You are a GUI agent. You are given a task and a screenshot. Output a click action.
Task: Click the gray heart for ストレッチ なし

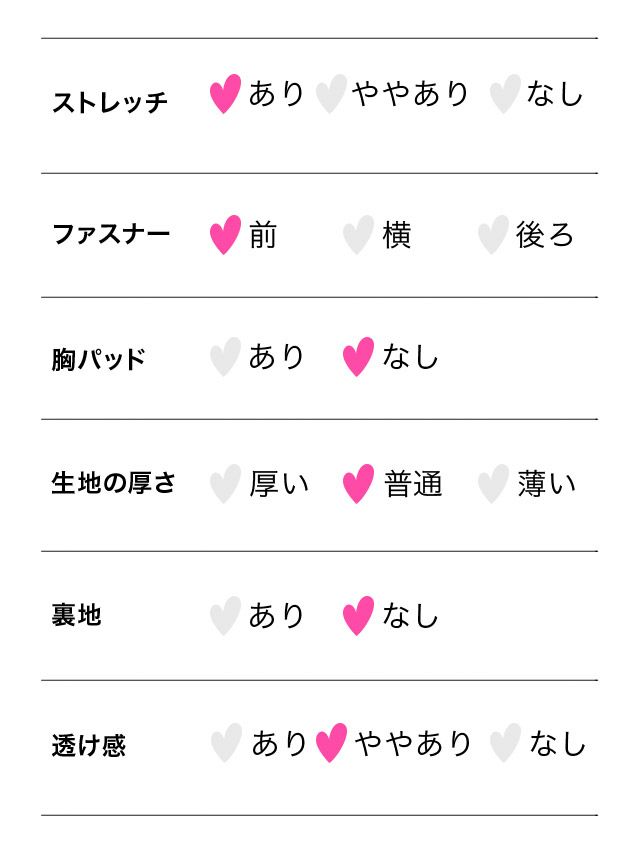pos(504,94)
